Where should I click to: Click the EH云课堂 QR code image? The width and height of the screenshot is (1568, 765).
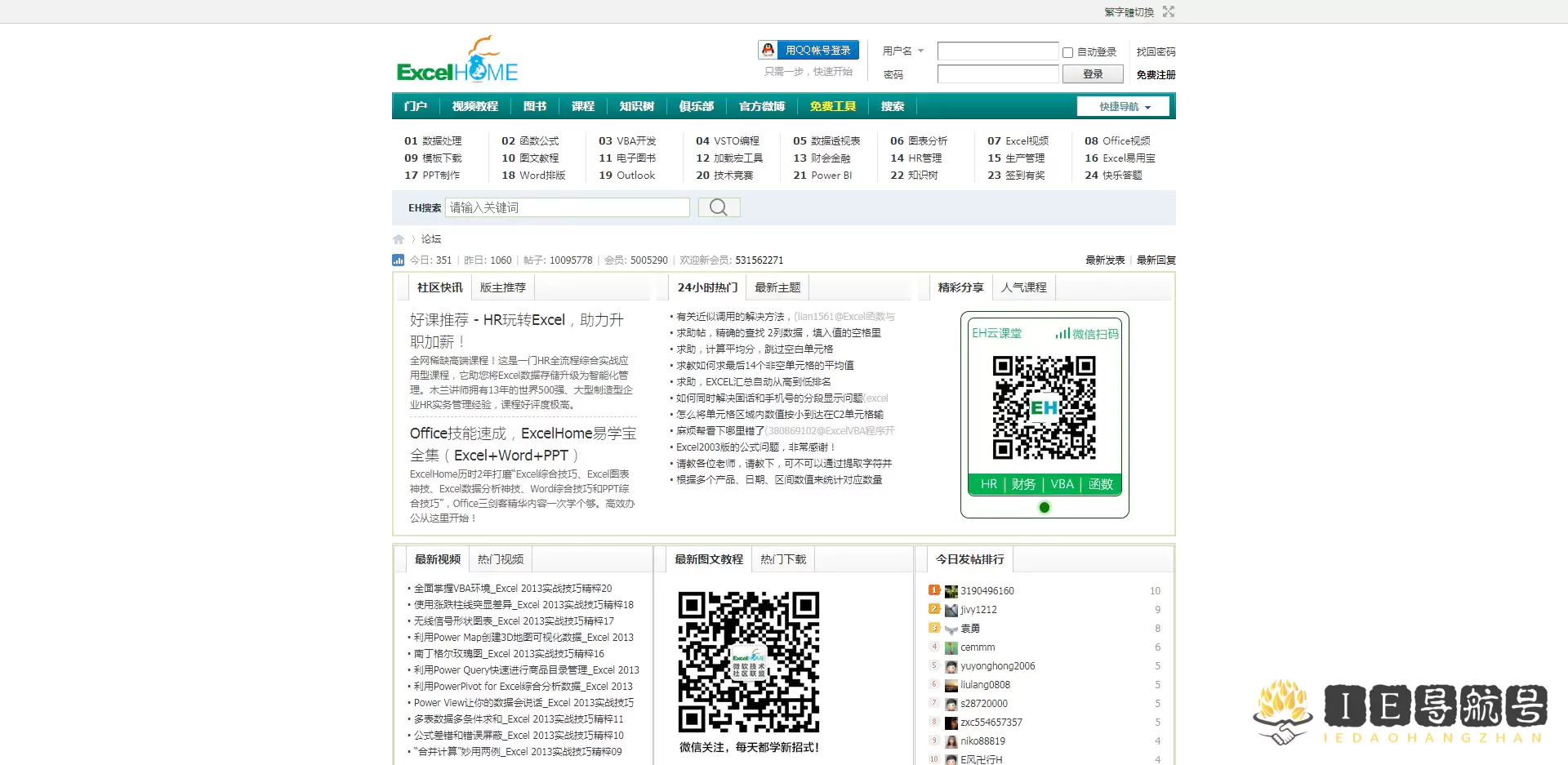coord(1045,407)
